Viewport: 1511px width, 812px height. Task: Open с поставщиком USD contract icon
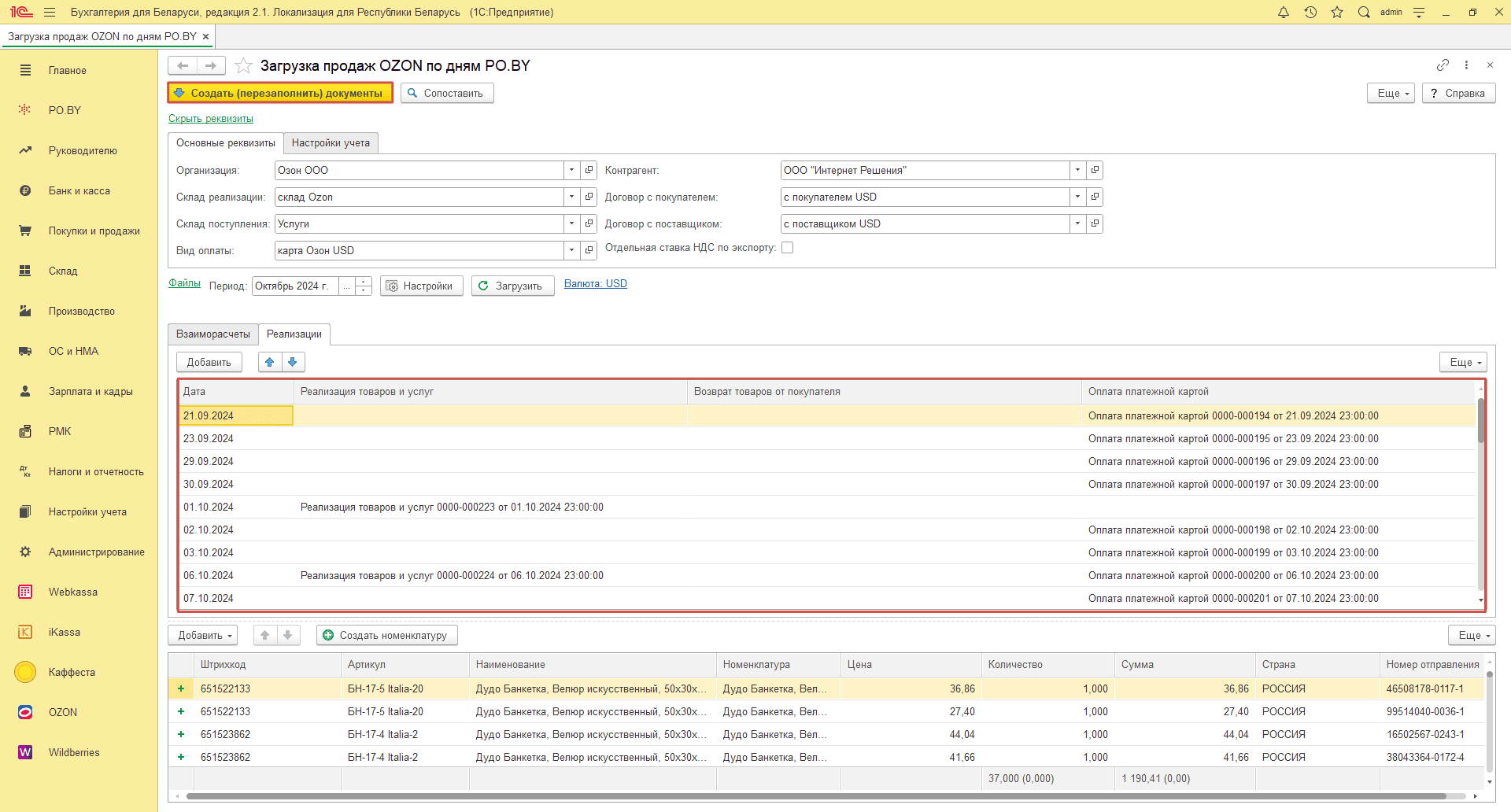pyautogui.click(x=1095, y=223)
